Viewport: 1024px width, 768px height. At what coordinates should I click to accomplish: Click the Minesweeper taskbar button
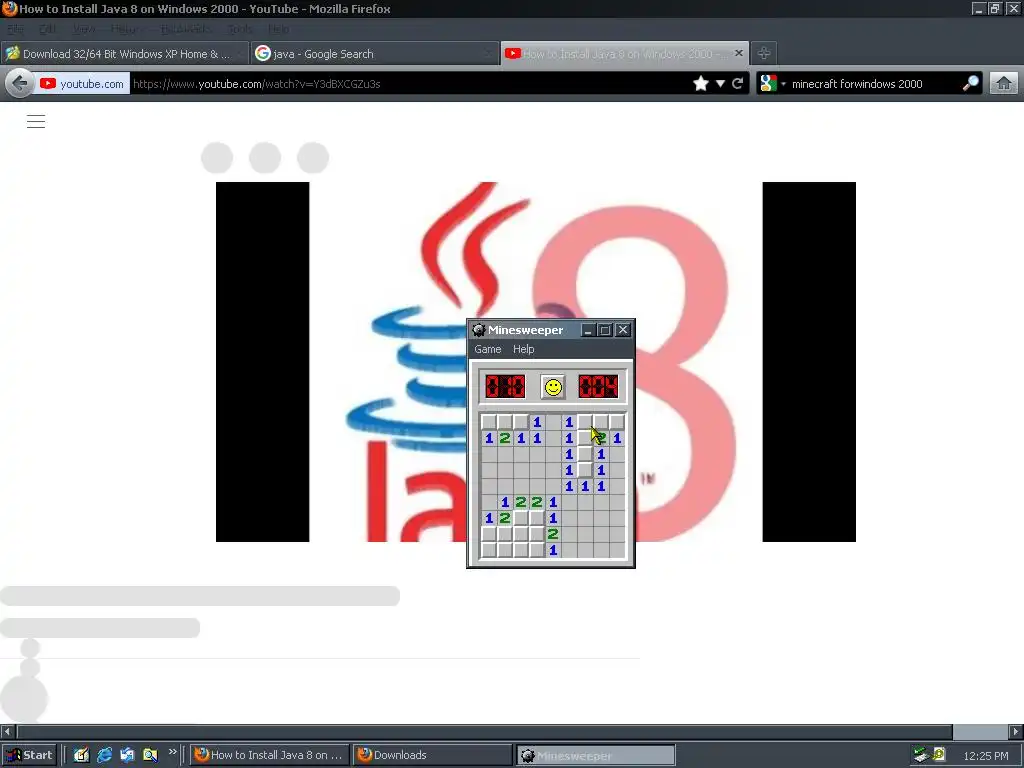click(x=596, y=756)
